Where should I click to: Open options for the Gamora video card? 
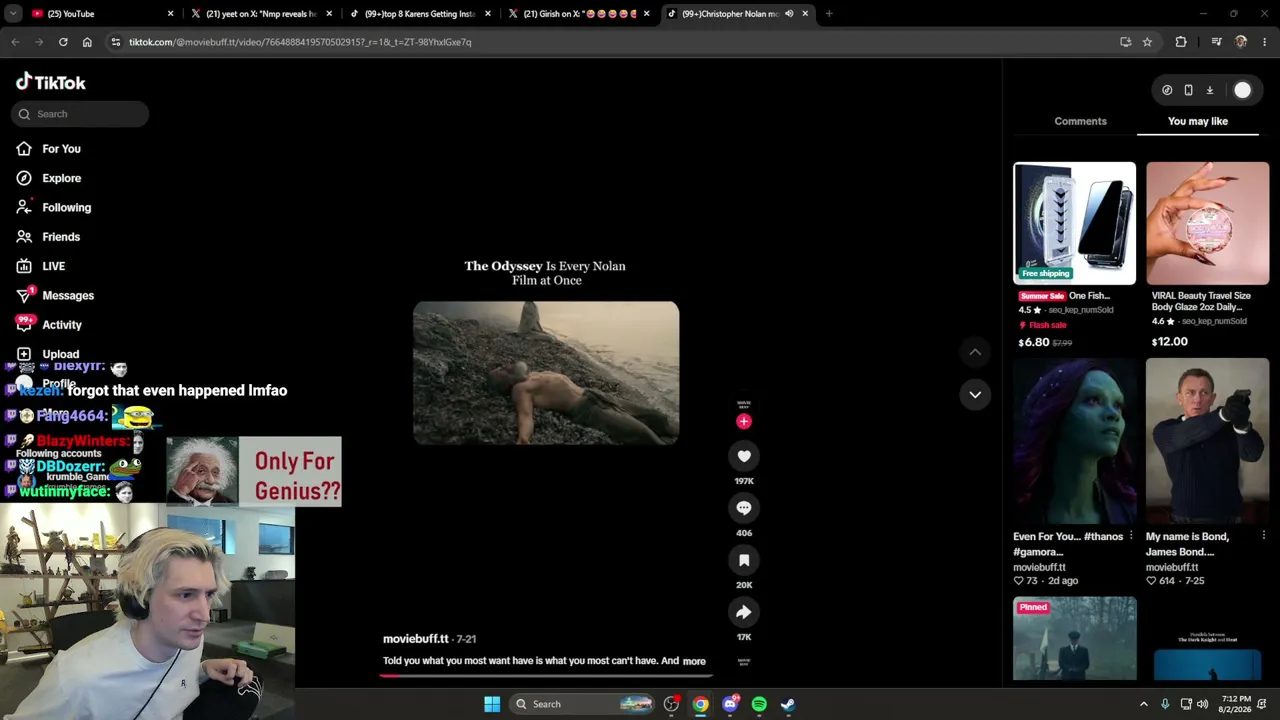click(x=1131, y=536)
